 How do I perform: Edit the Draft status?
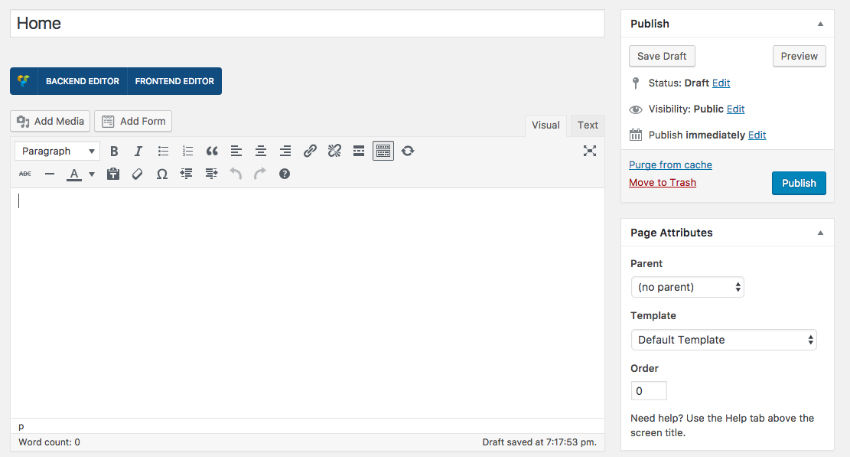[721, 83]
